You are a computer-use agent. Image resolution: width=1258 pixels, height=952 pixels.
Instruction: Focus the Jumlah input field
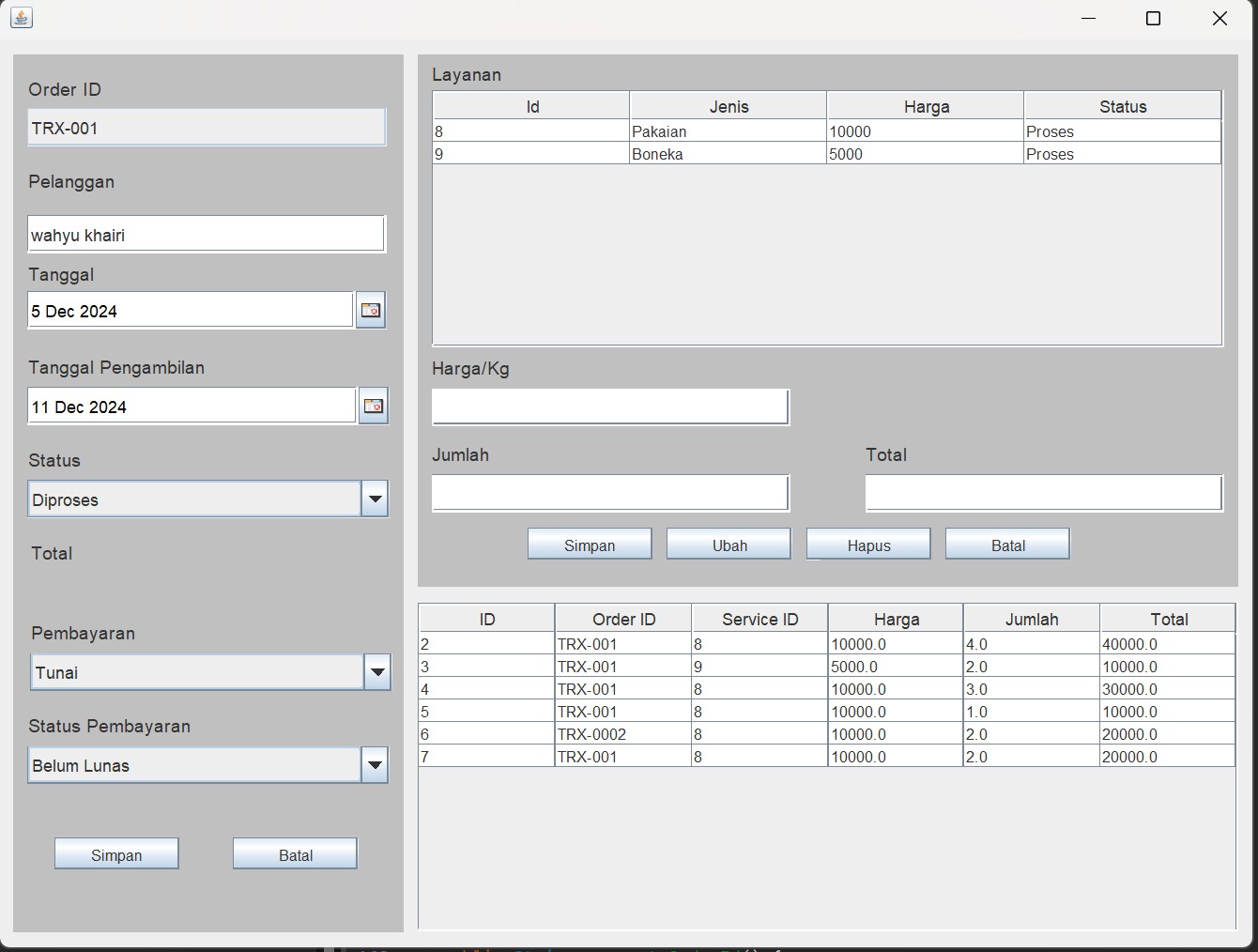(x=610, y=494)
